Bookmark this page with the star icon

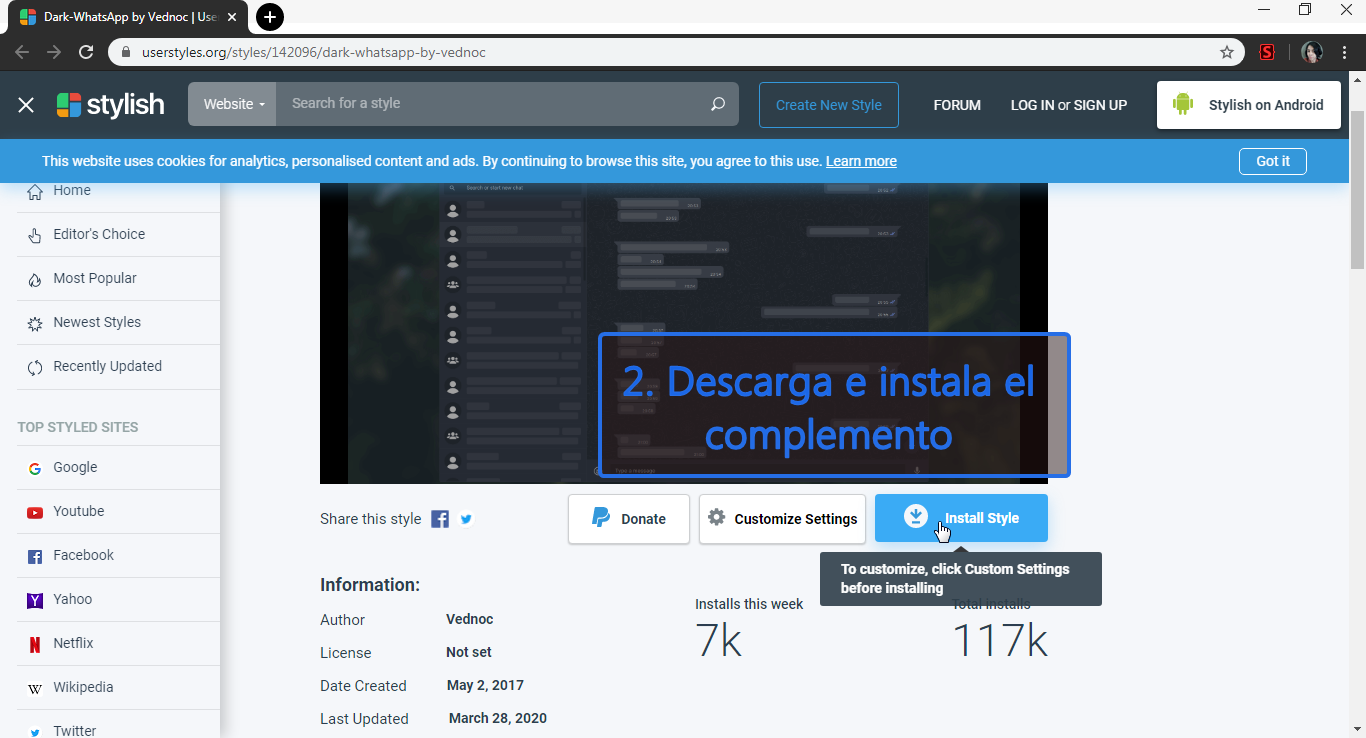pos(1227,52)
